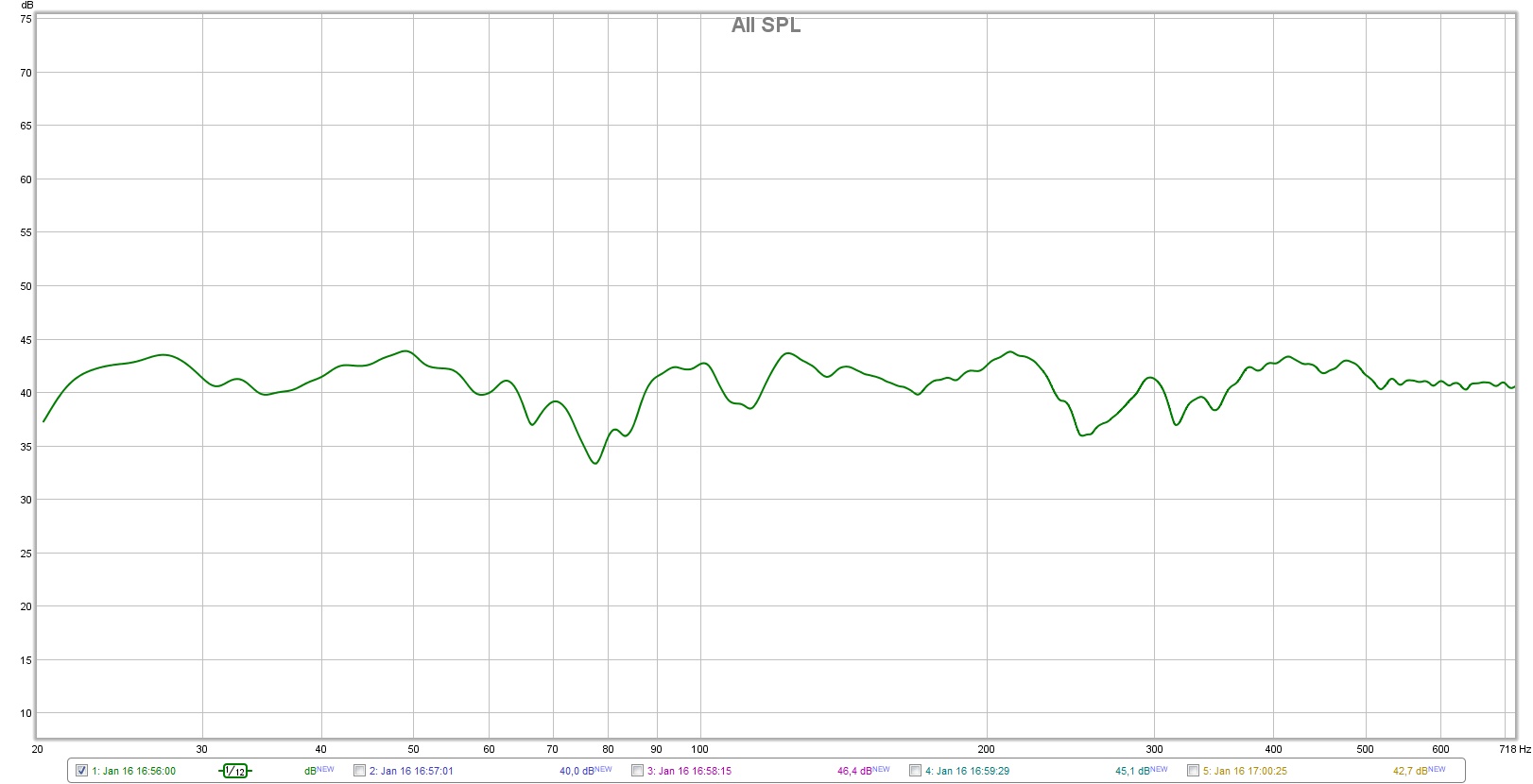The width and height of the screenshot is (1533, 784).
Task: Click the blue 2: Jan 16 16:57:01 label
Action: click(411, 771)
